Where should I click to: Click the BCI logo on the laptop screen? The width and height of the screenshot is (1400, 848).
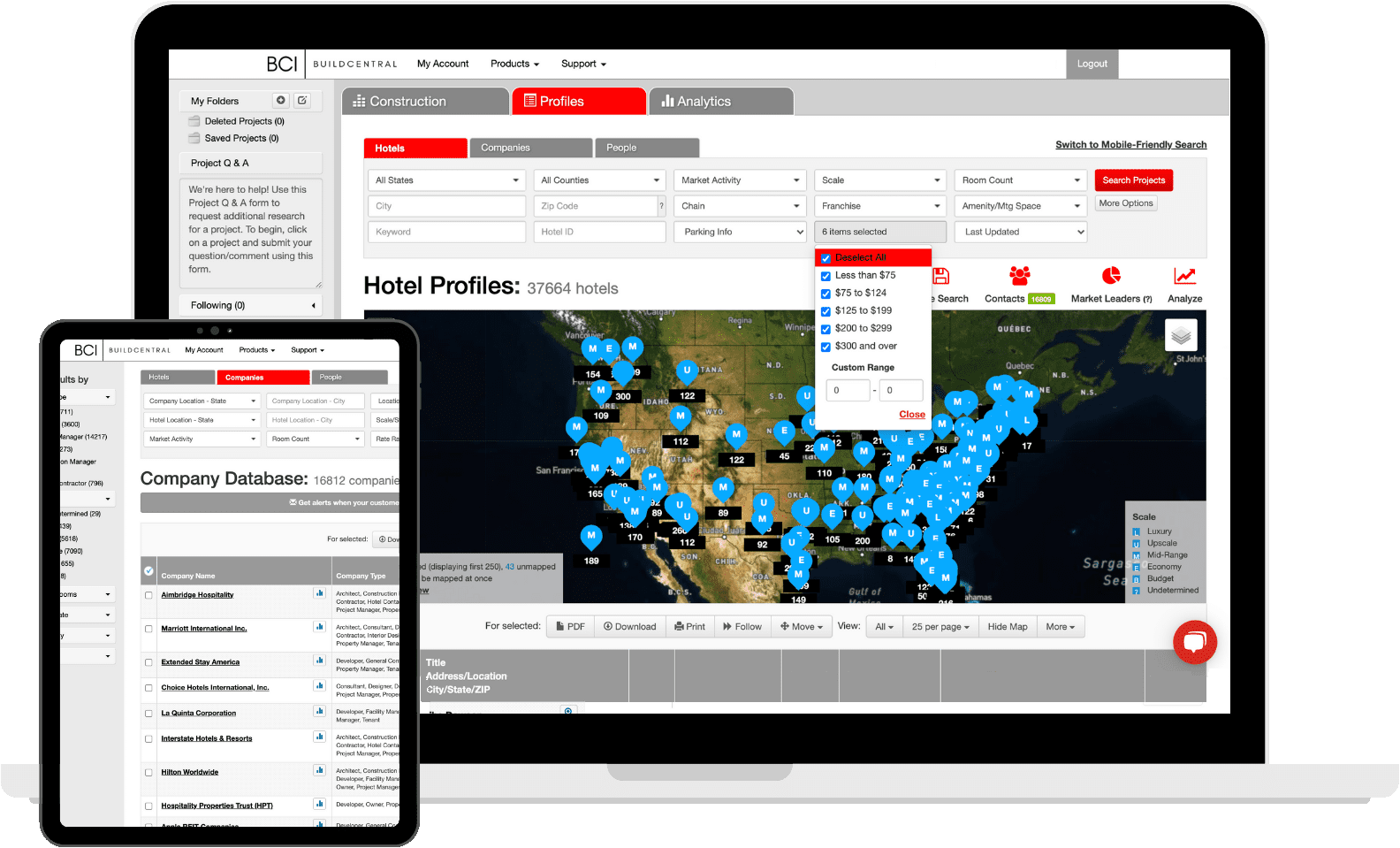[x=282, y=64]
